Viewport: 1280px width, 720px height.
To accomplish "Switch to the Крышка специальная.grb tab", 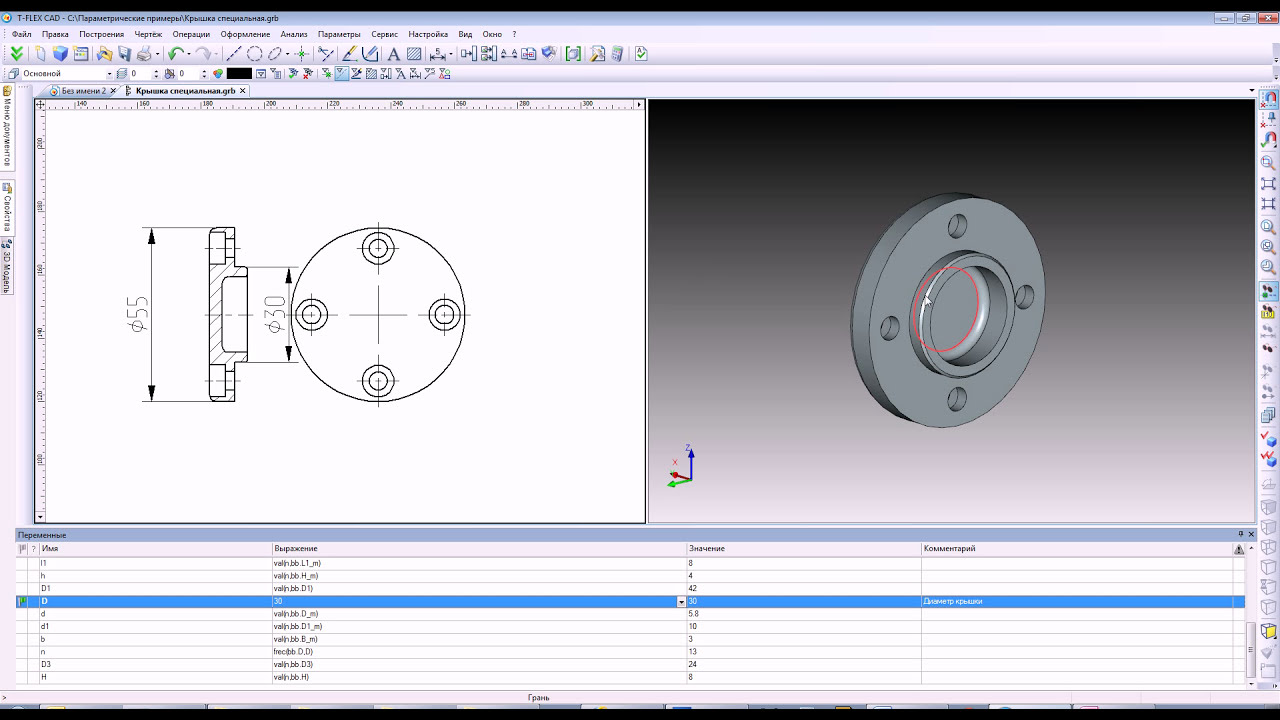I will pos(186,91).
